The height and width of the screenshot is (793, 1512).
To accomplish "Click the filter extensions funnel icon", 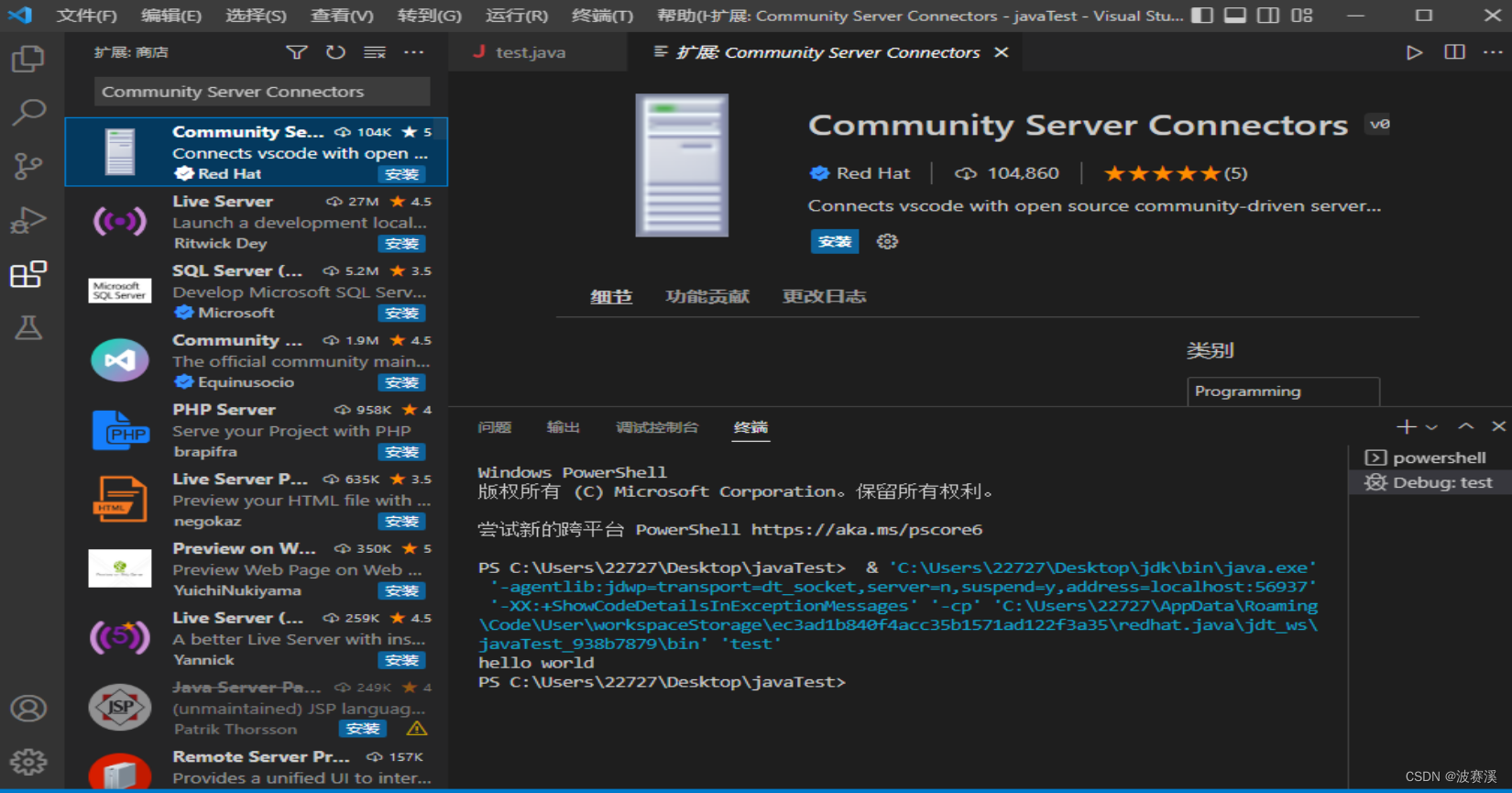I will tap(297, 52).
